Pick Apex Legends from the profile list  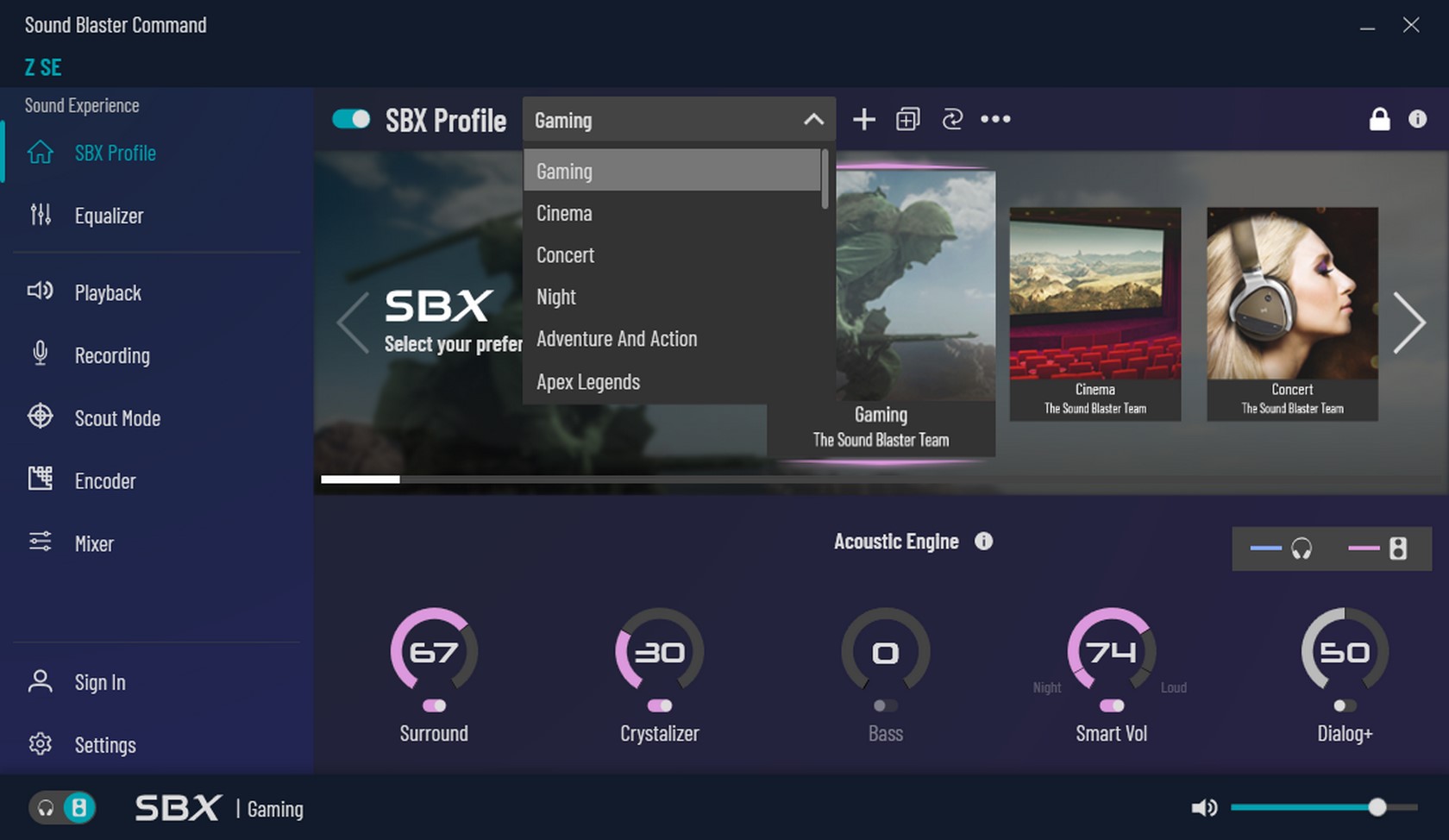click(x=672, y=381)
